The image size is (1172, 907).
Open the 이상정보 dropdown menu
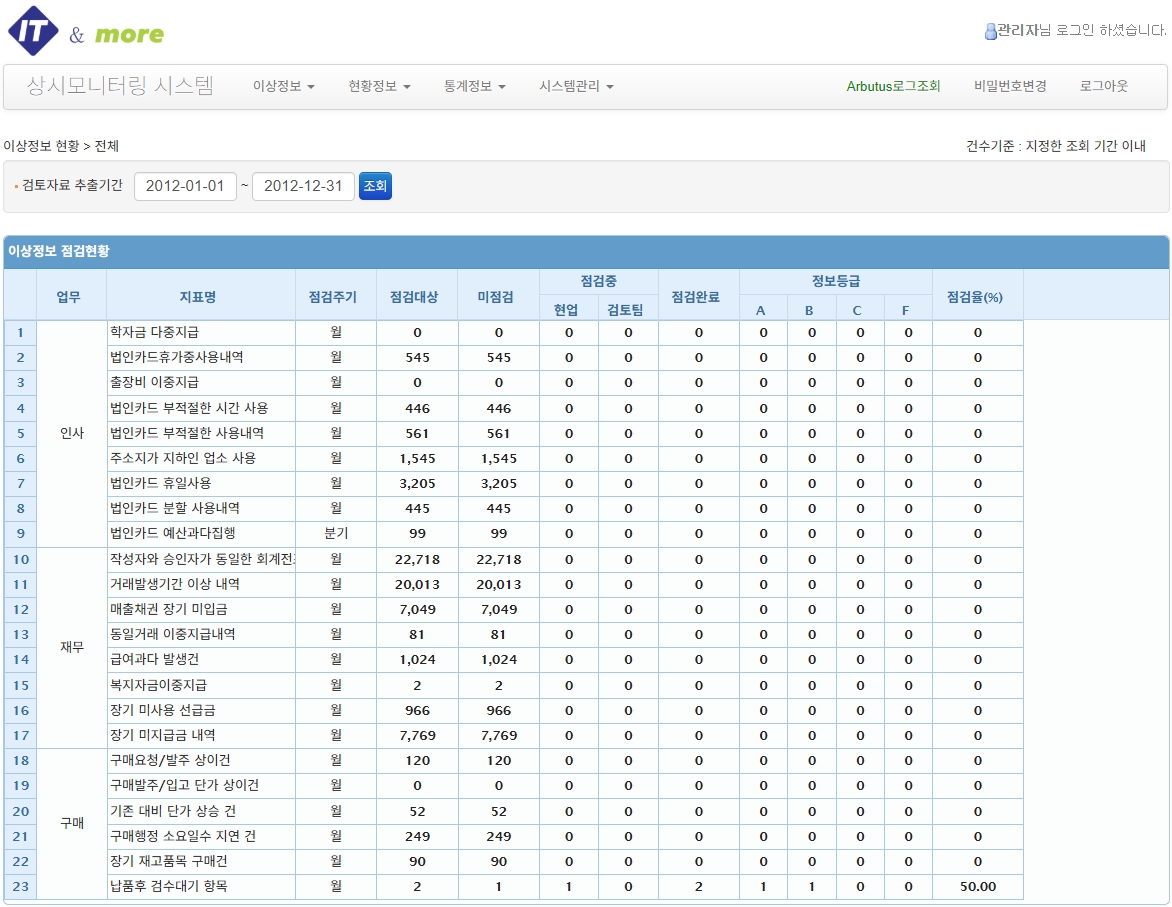[283, 87]
